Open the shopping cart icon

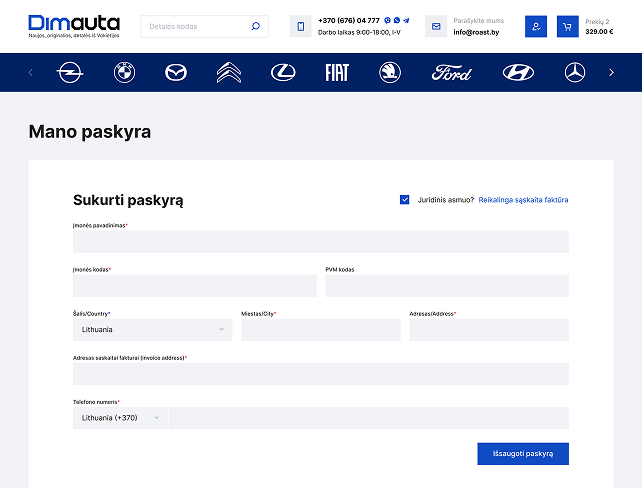(567, 27)
